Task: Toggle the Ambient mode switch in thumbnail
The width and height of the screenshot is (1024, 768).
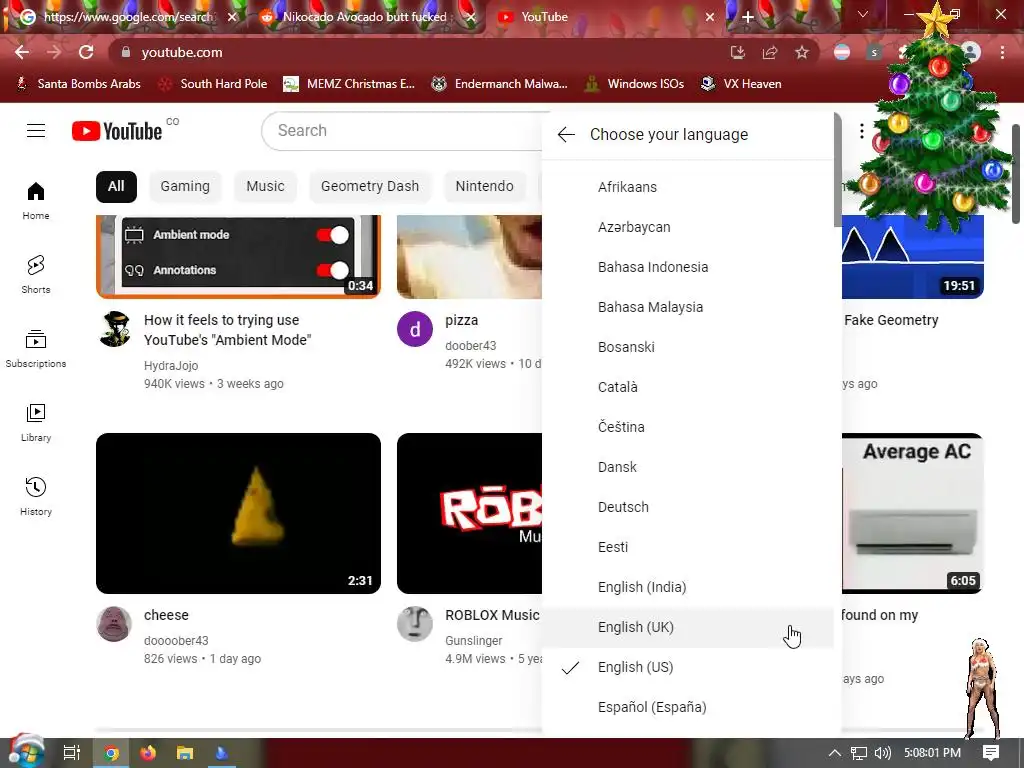Action: [332, 235]
